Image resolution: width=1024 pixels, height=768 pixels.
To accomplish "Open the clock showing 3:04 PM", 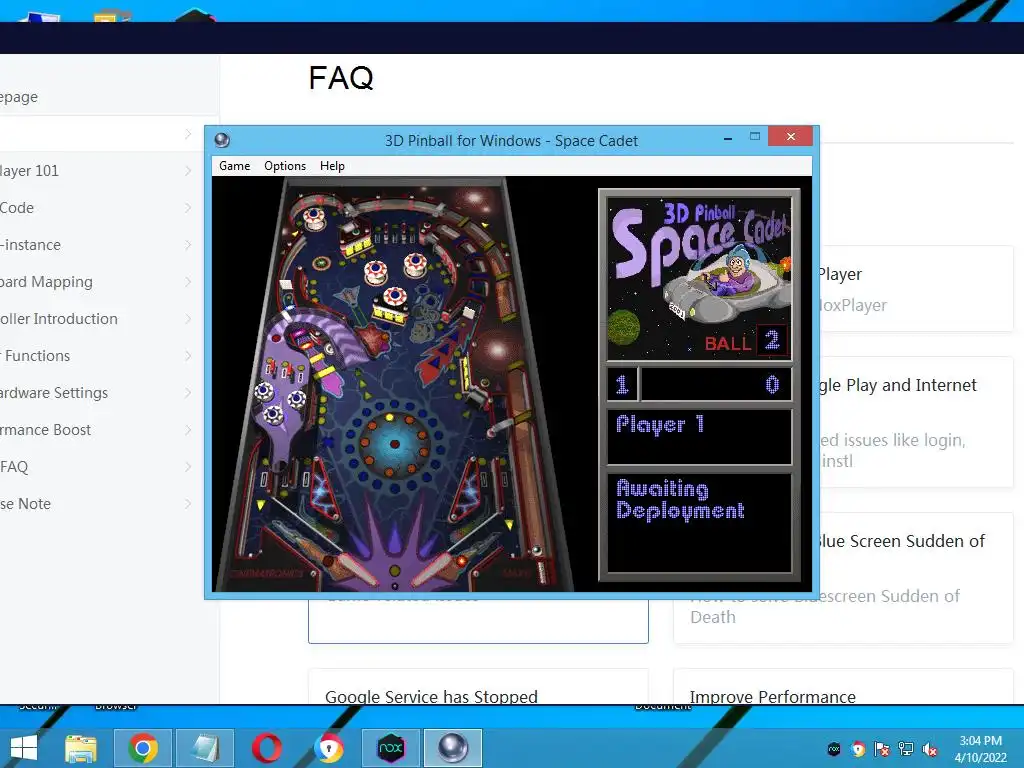I will click(980, 748).
